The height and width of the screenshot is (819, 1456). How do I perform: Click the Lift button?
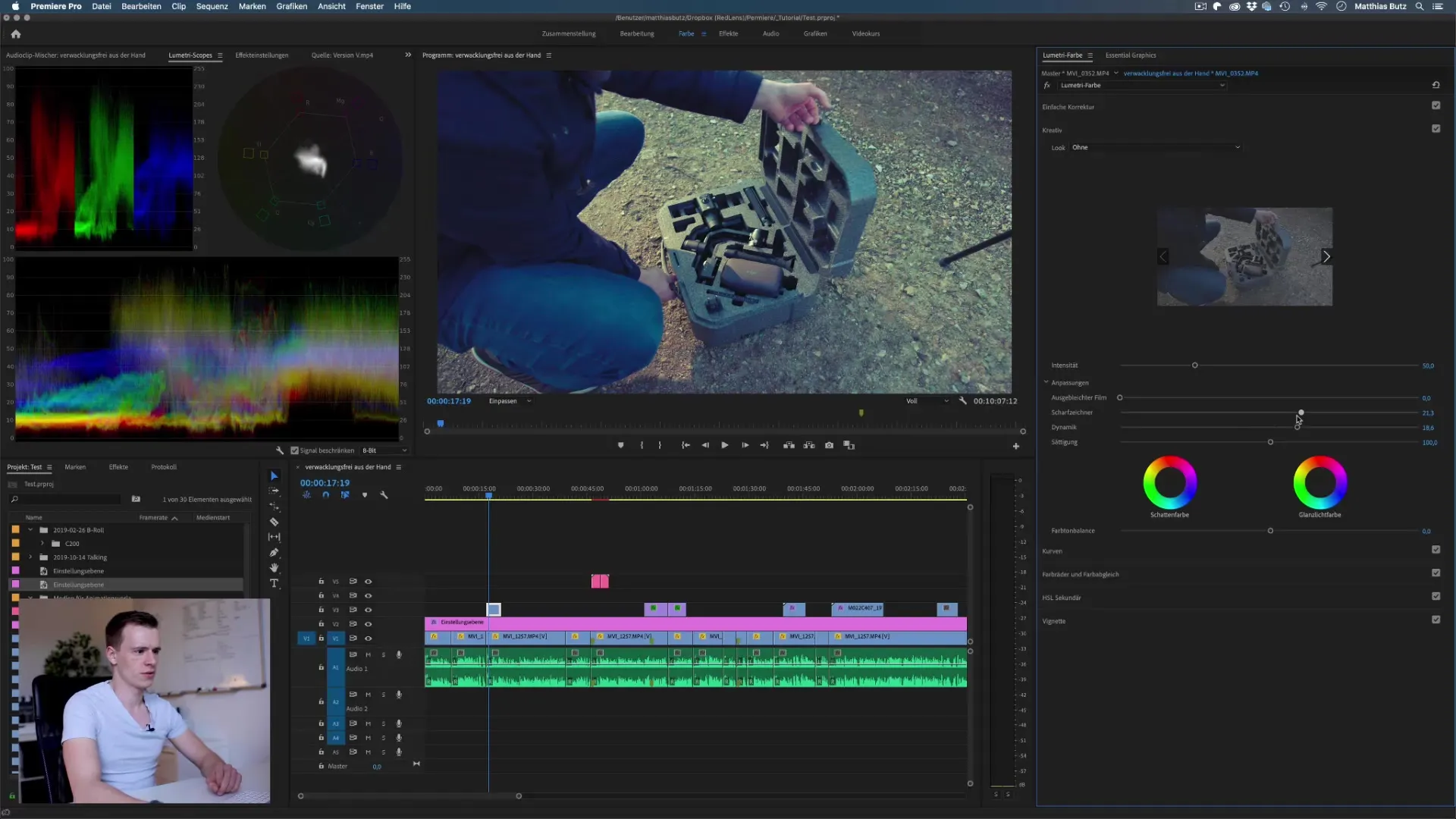pos(789,445)
